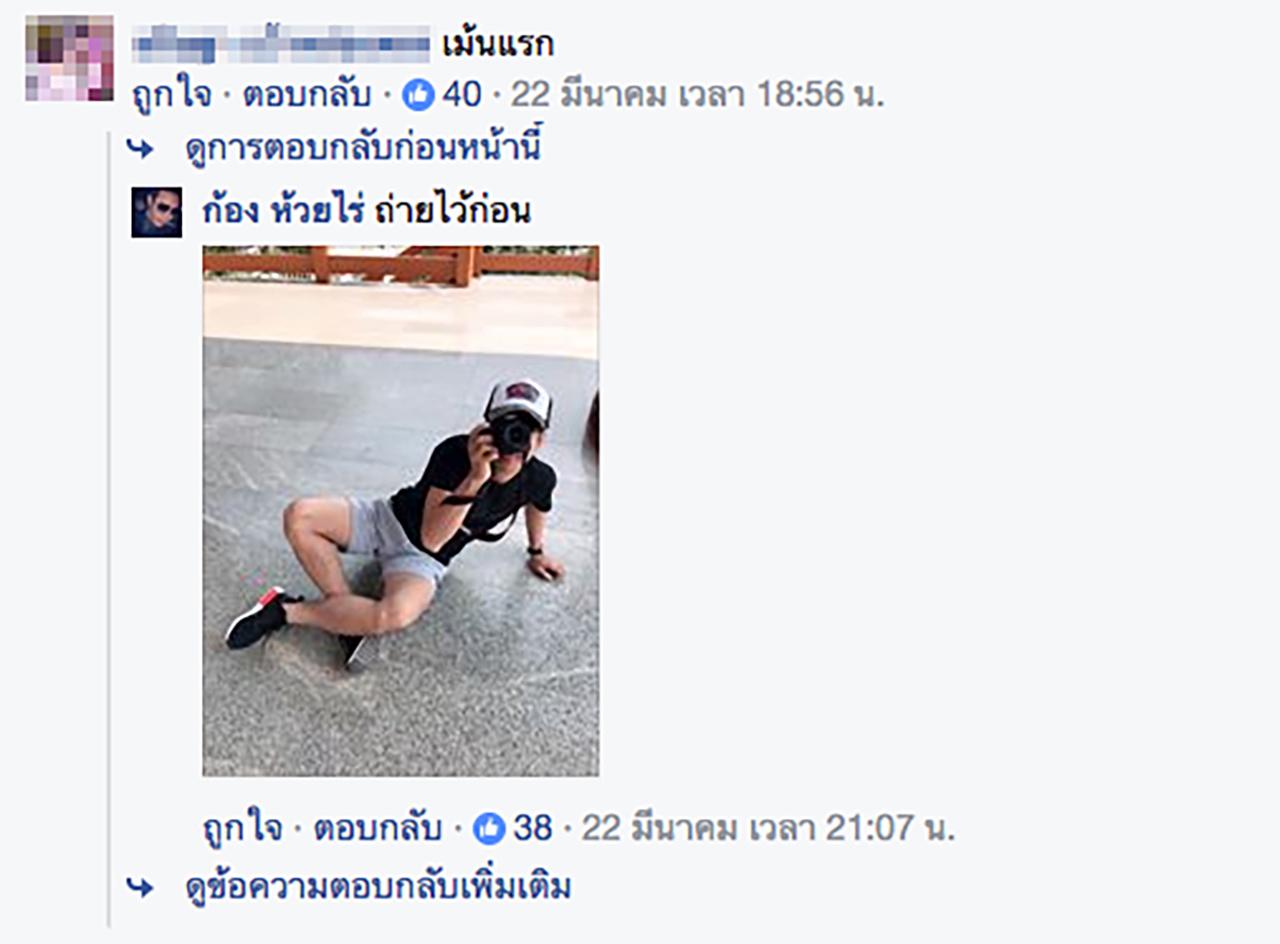Click the like thumb icon beside 38
The height and width of the screenshot is (944, 1280).
point(489,828)
